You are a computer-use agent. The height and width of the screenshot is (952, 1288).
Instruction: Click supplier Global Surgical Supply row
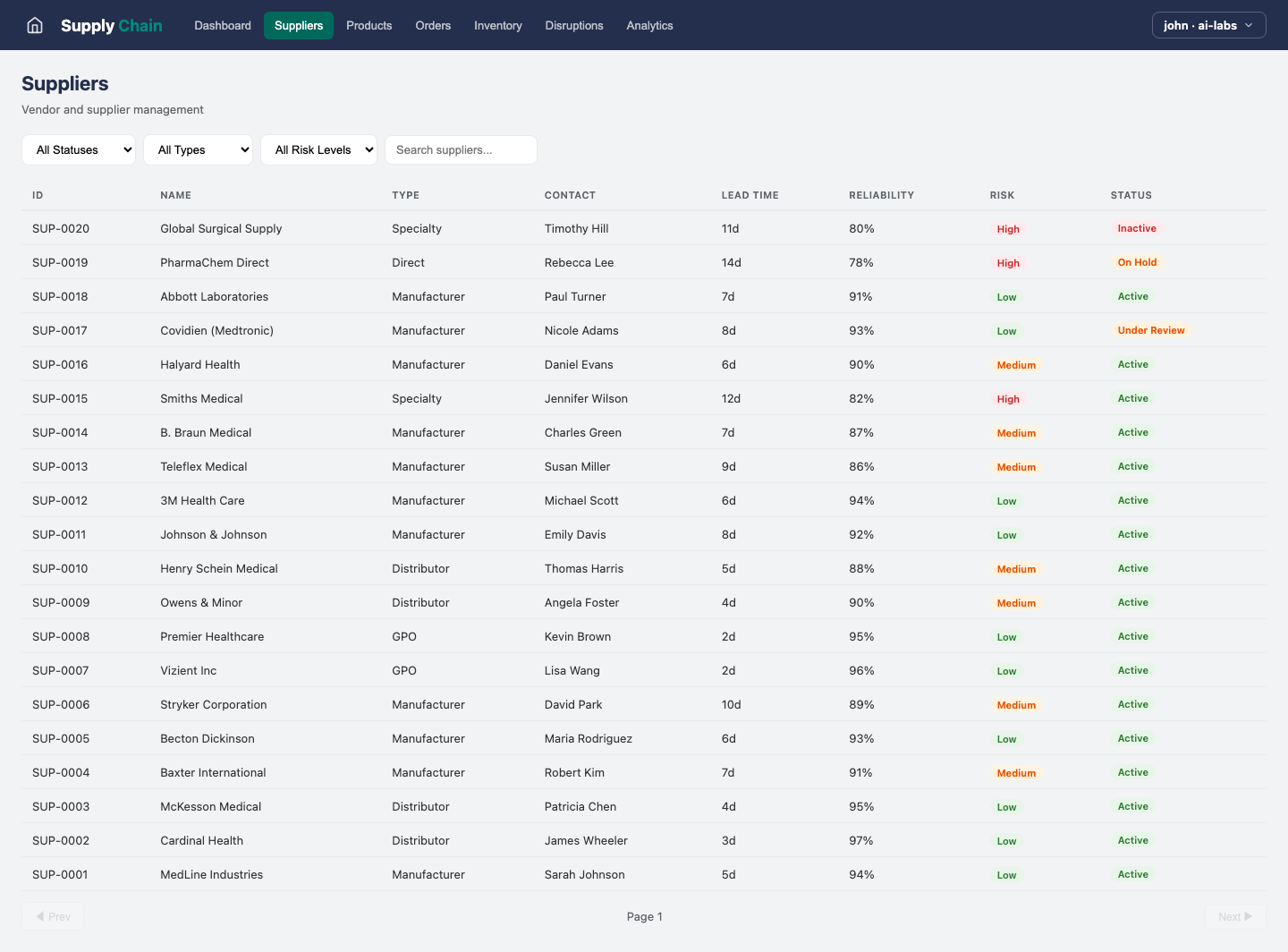point(221,228)
